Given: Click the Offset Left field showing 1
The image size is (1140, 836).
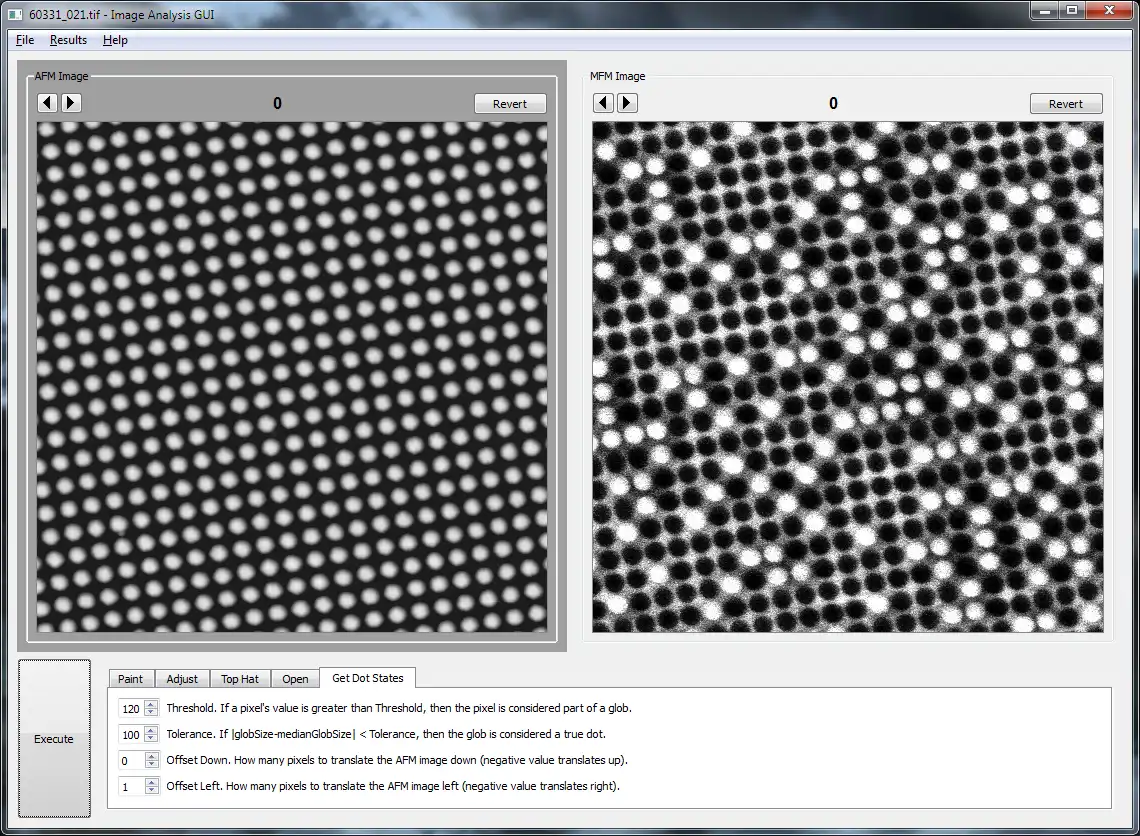Looking at the screenshot, I should coord(131,787).
